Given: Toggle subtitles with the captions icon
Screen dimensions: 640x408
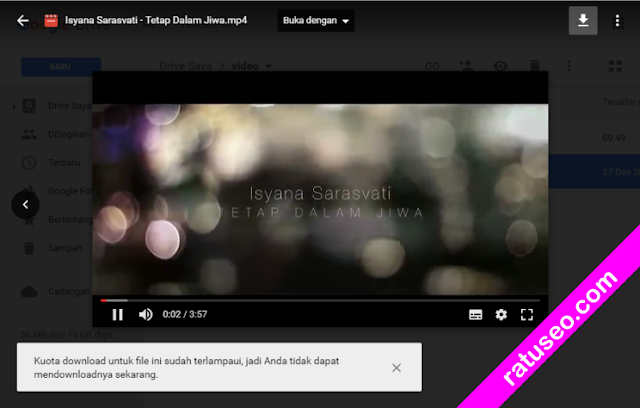Looking at the screenshot, I should pos(476,315).
